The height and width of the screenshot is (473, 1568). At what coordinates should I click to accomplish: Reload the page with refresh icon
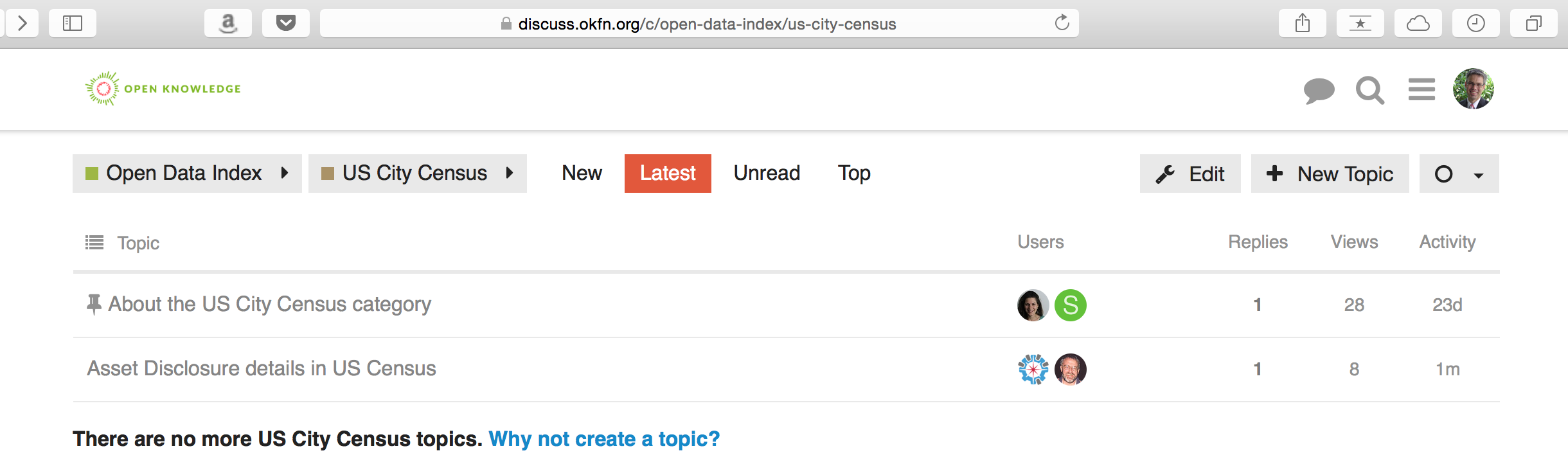1062,23
